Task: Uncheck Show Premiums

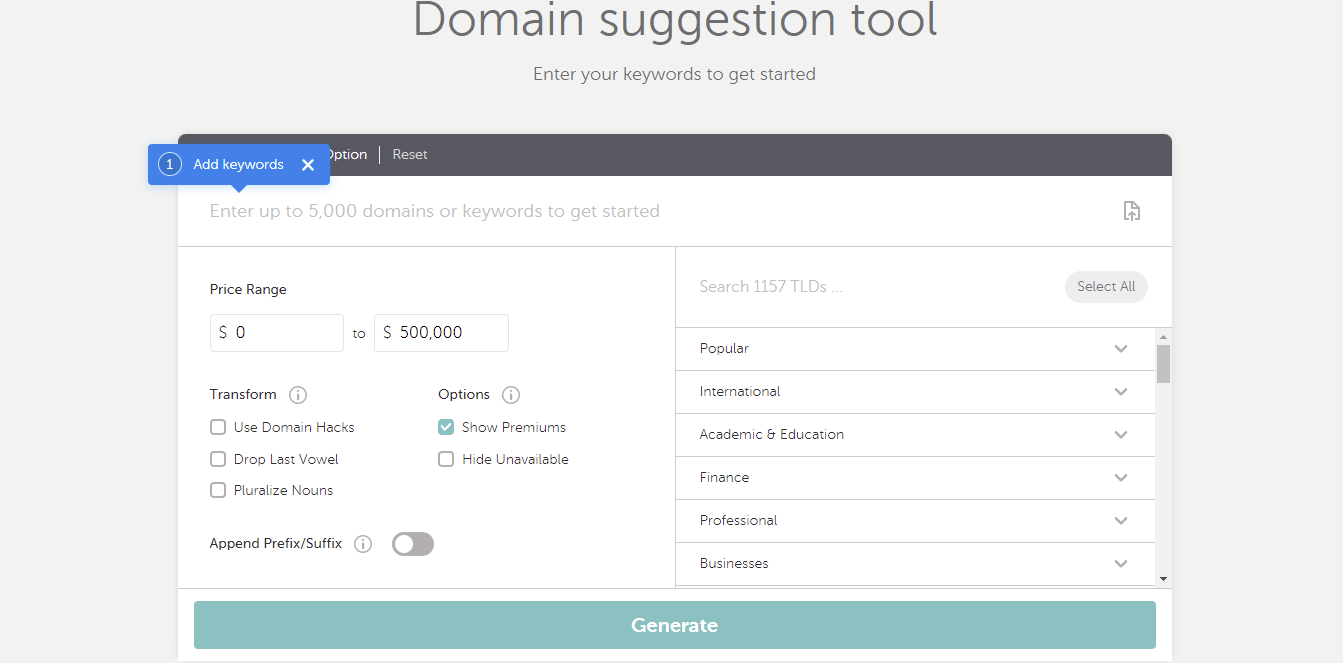Action: [445, 427]
